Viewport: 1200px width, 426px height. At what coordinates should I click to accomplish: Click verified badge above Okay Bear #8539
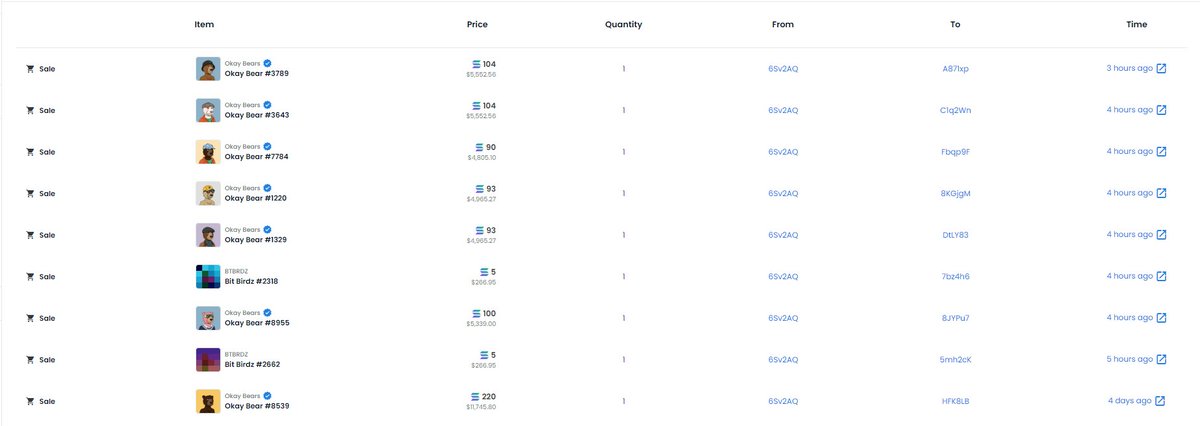click(267, 395)
